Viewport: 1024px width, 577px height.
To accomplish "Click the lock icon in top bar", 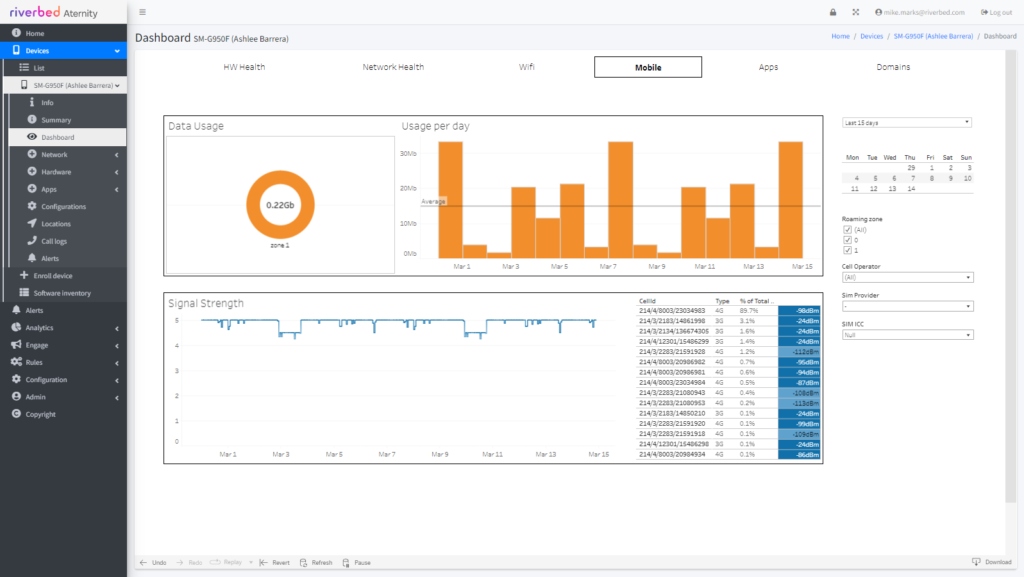I will pos(832,12).
